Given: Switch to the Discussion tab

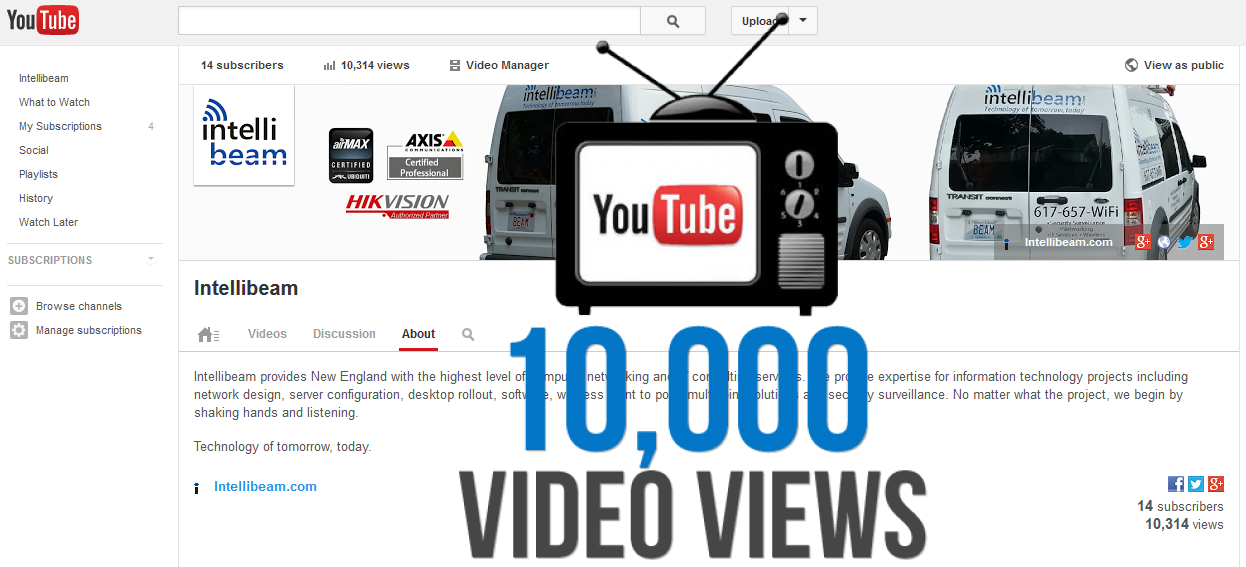Looking at the screenshot, I should point(344,334).
